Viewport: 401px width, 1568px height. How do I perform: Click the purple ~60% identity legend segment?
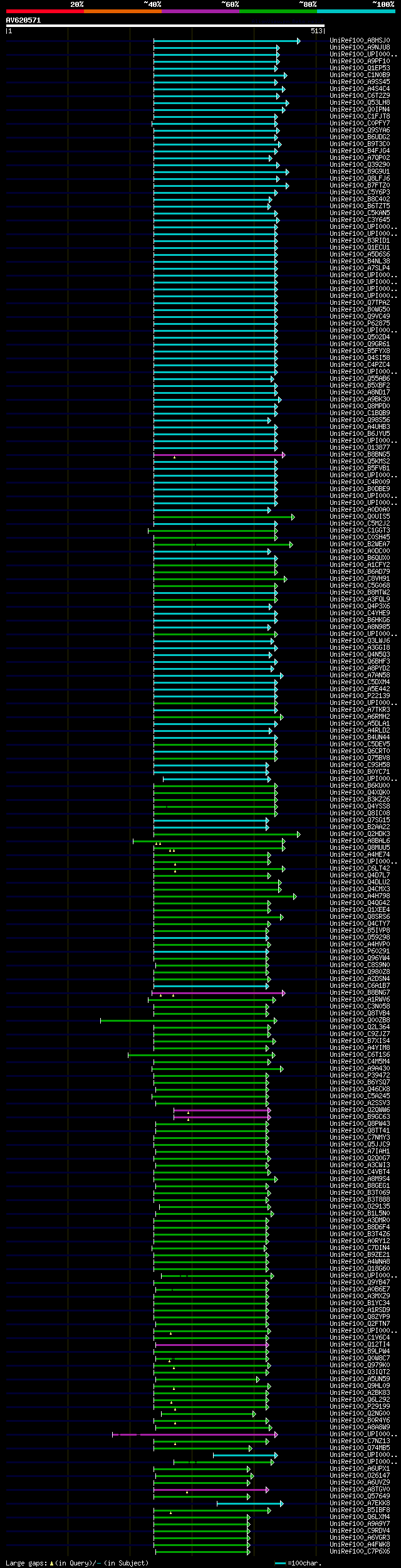coord(200,11)
